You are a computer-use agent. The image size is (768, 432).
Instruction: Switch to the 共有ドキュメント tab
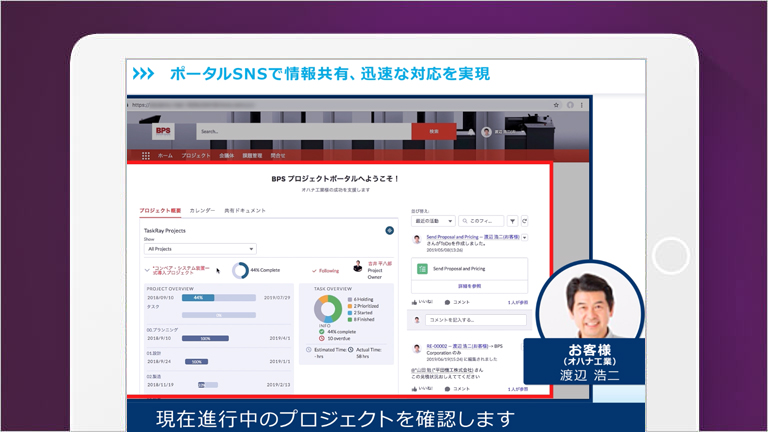(x=245, y=211)
